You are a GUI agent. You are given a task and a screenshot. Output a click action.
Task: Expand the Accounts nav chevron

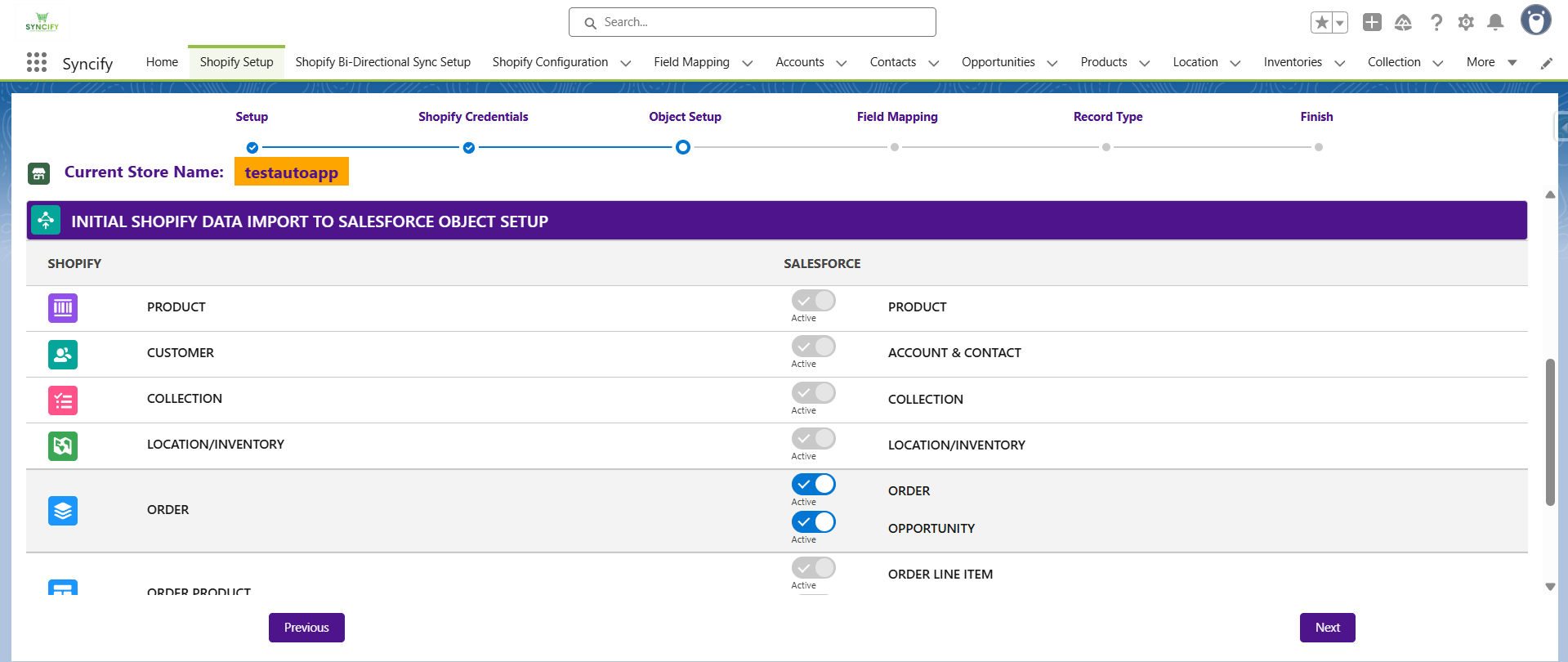pyautogui.click(x=842, y=63)
